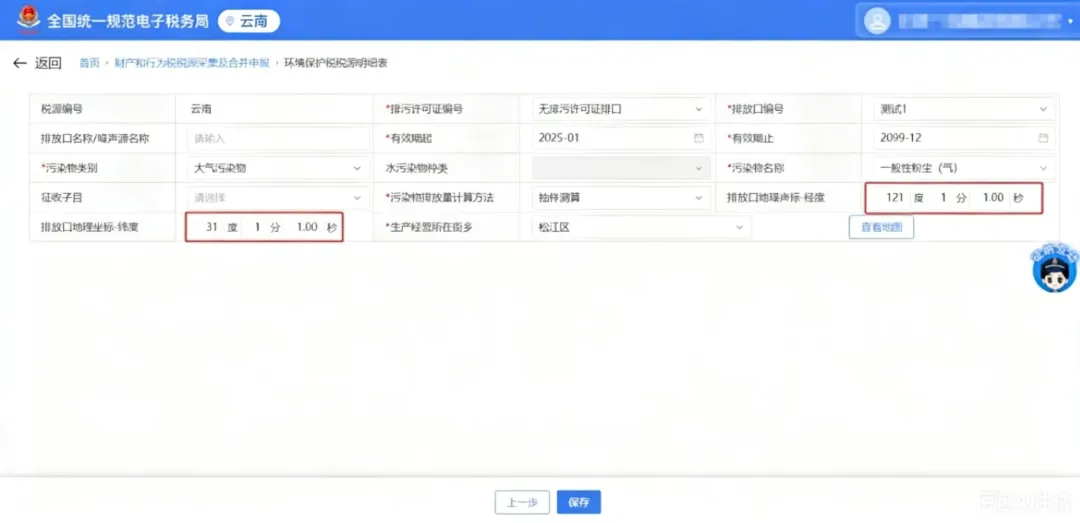Open the cartoon police assistant avatar

[1055, 269]
